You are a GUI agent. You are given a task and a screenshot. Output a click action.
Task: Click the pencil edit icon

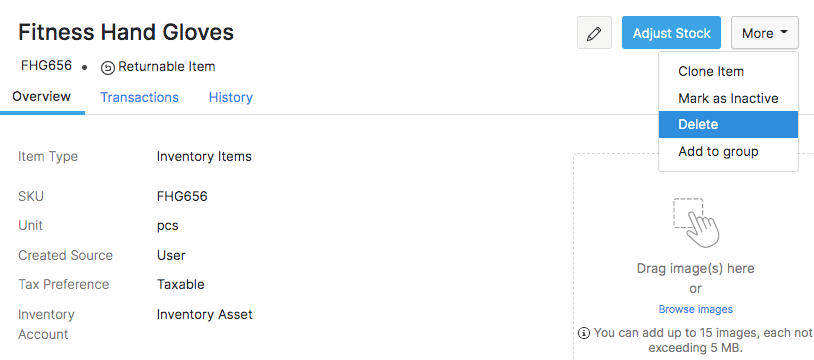(594, 33)
